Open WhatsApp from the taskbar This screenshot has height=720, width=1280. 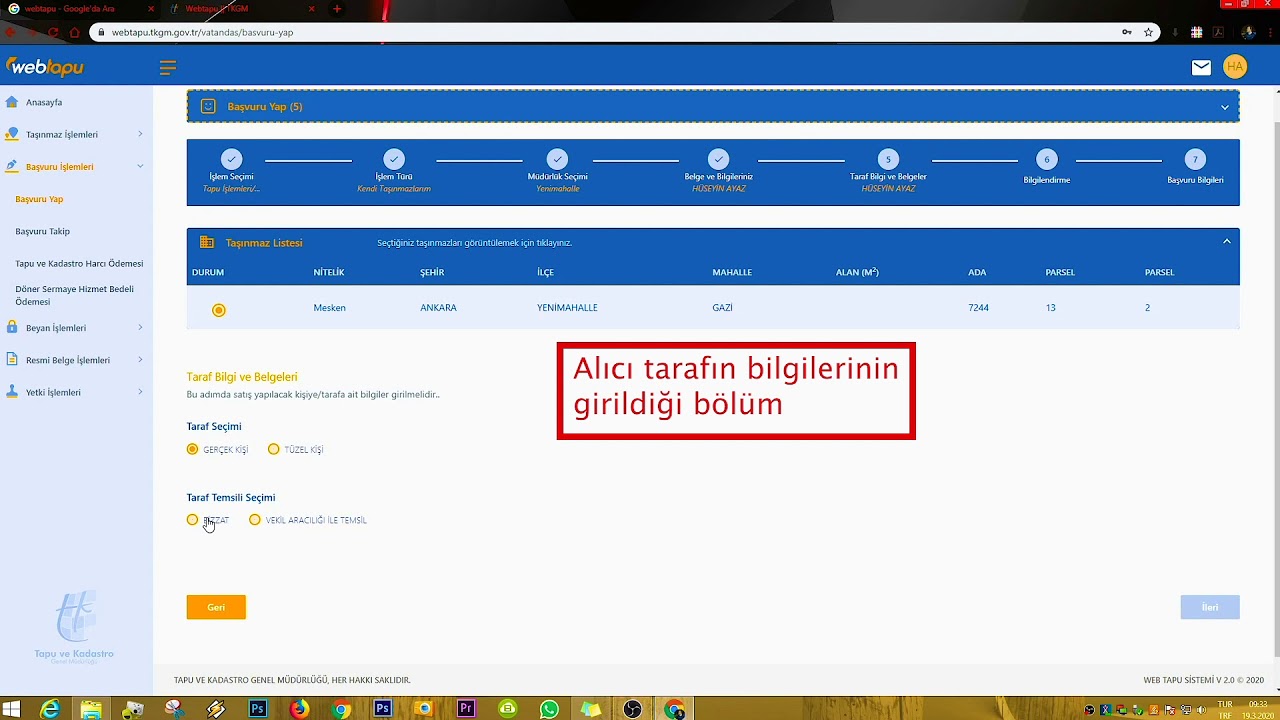point(549,709)
